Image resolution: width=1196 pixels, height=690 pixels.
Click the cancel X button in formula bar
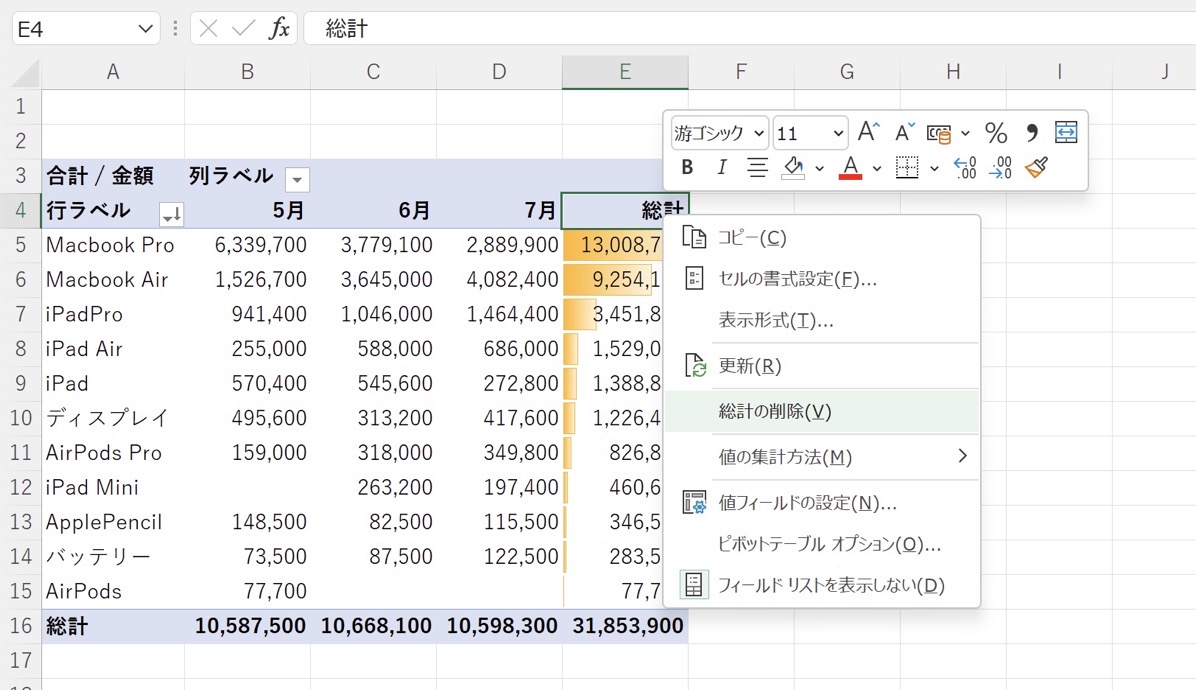208,29
